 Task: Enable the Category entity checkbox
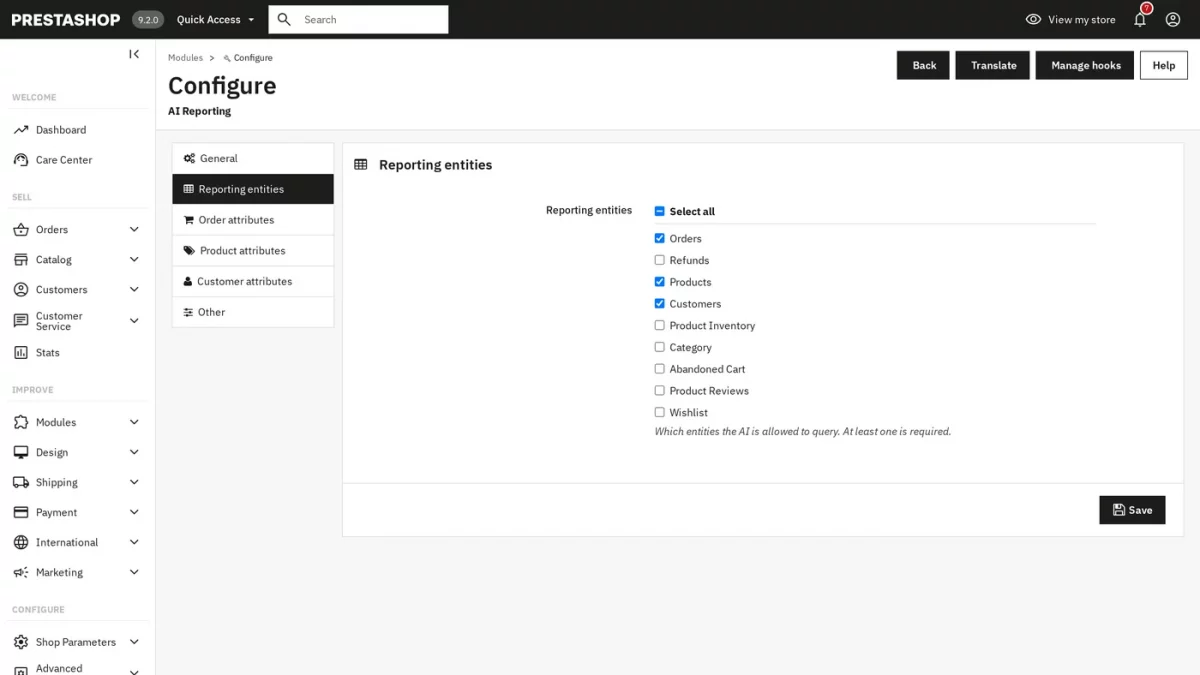click(x=659, y=347)
